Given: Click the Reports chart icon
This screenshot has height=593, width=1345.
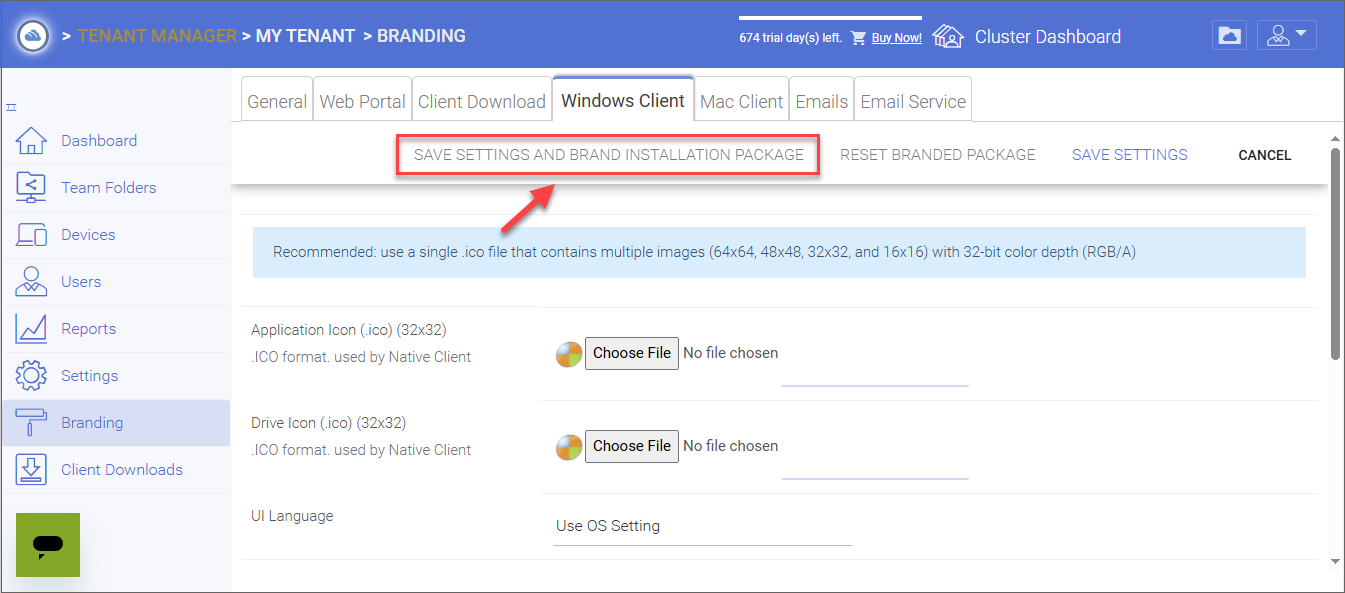Looking at the screenshot, I should click(x=31, y=329).
